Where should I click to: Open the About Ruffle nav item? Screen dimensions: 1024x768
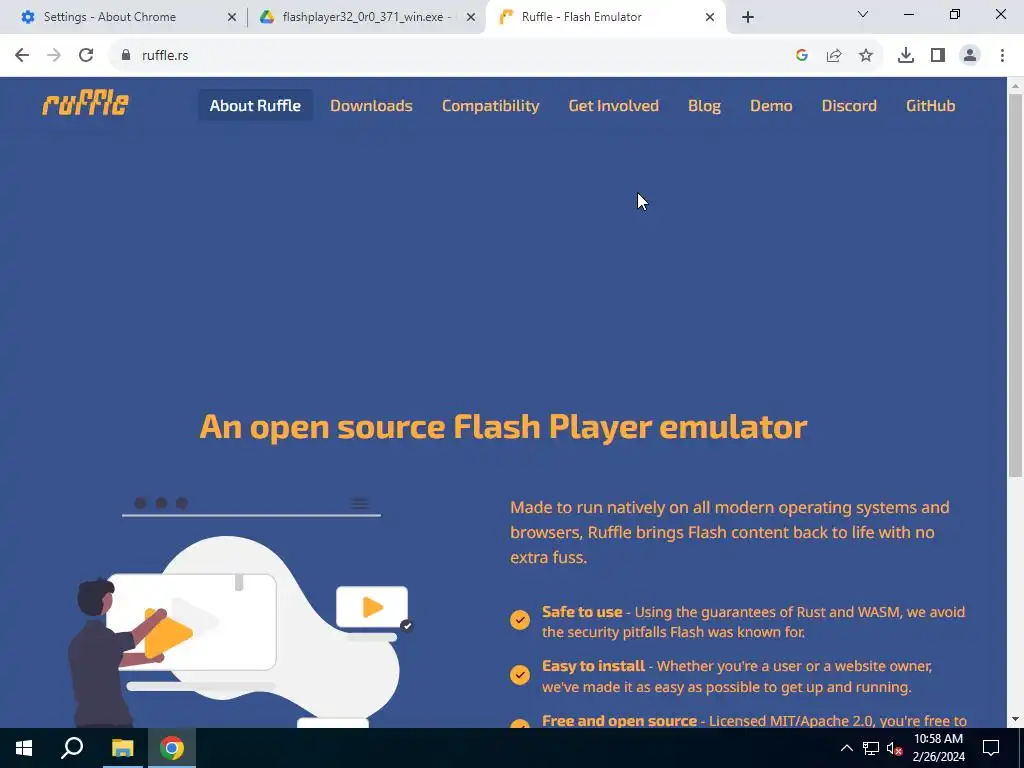click(x=255, y=105)
